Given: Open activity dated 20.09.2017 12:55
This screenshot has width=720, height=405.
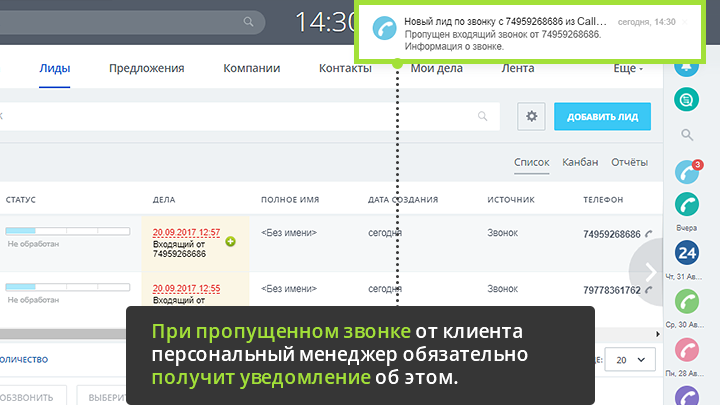Looking at the screenshot, I should [x=186, y=288].
